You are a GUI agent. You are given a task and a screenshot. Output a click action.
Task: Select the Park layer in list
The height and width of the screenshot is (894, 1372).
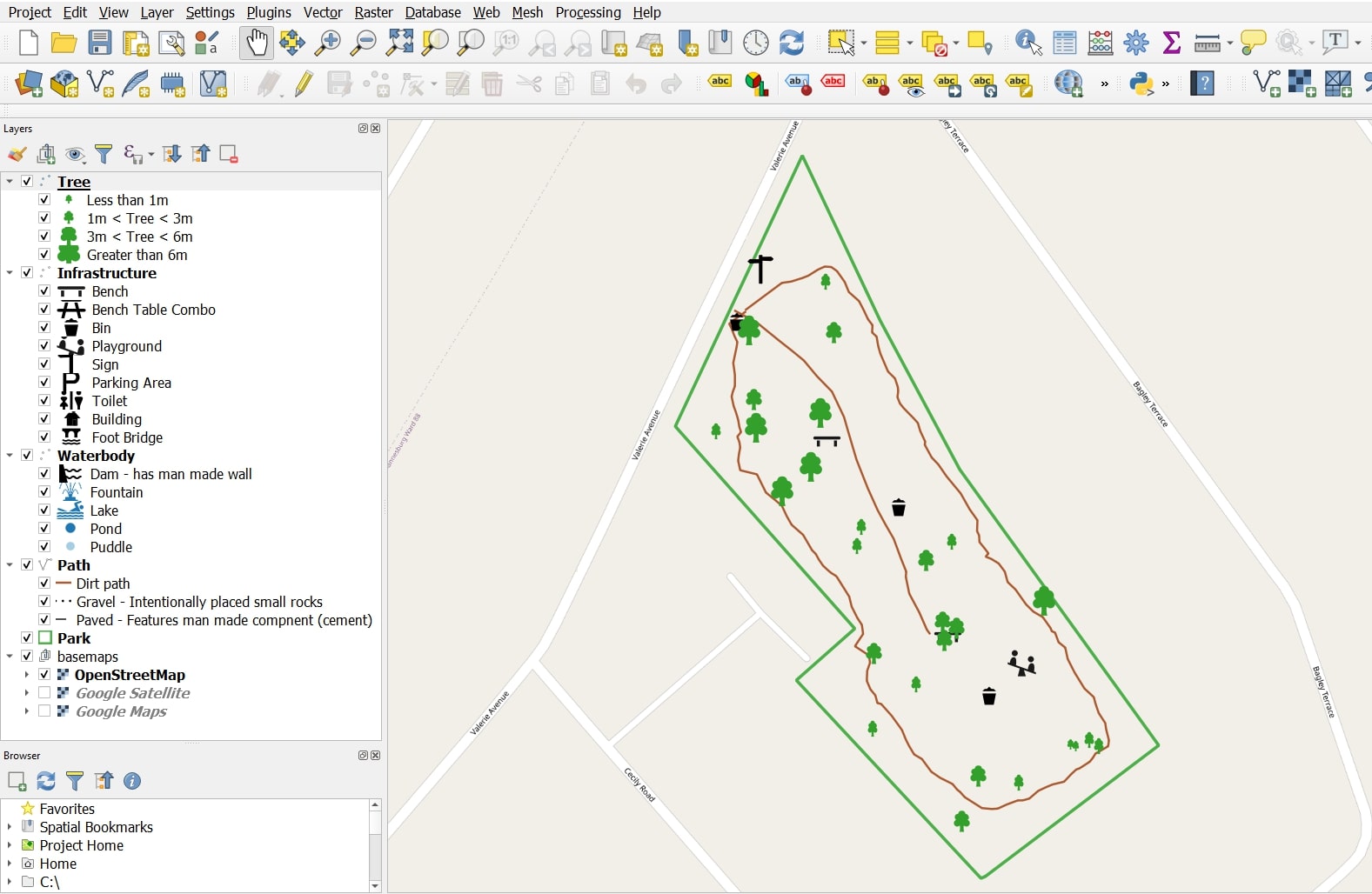coord(74,638)
